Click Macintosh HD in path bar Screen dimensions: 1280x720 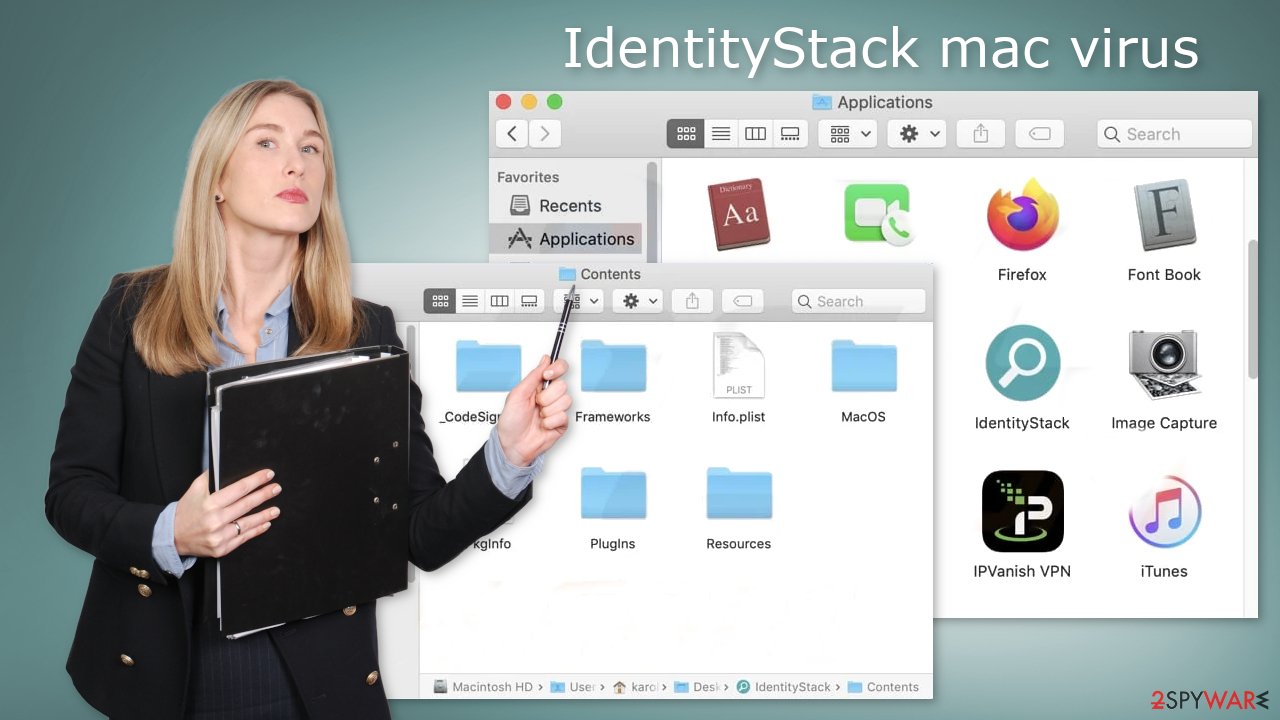point(484,687)
